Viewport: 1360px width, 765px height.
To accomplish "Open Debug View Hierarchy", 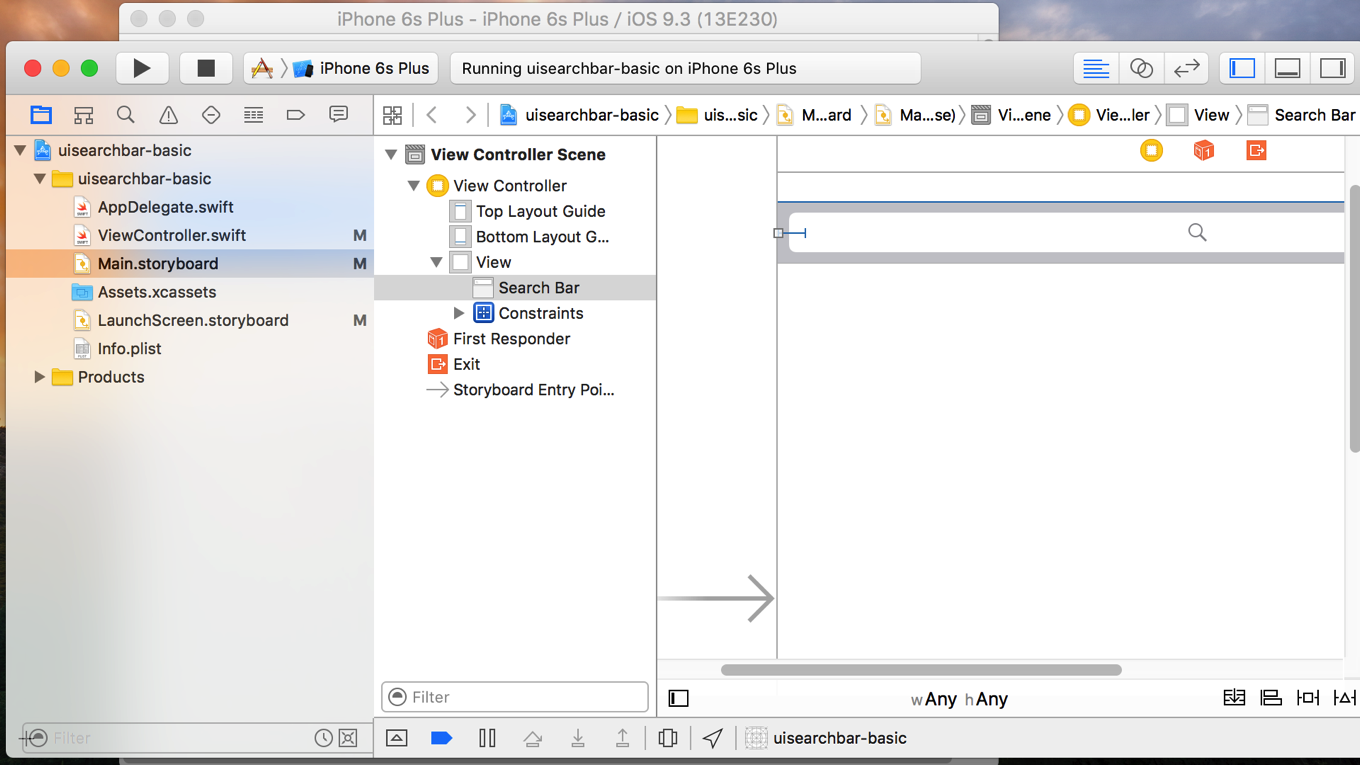I will (668, 738).
